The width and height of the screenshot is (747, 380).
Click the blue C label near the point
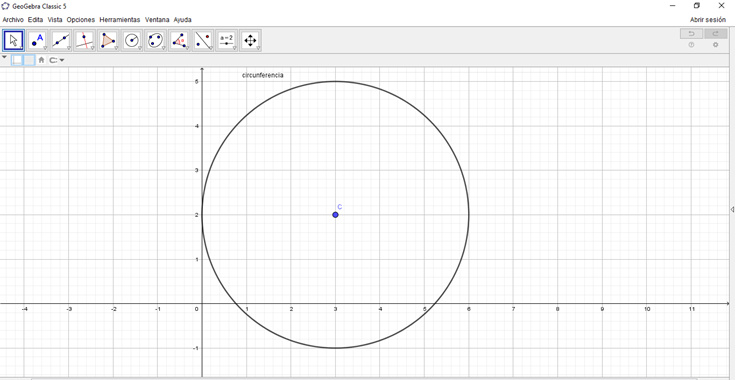coord(340,207)
